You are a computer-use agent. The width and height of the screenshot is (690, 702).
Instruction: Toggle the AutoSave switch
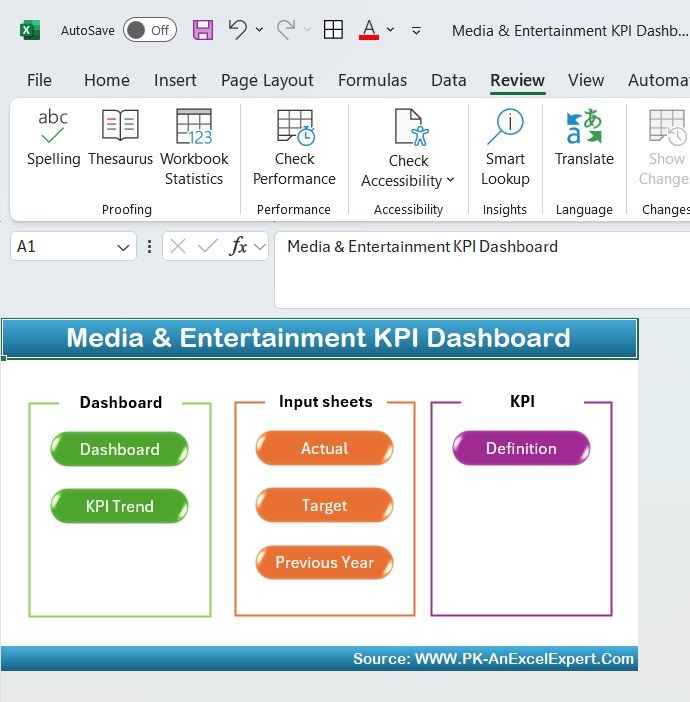point(150,30)
